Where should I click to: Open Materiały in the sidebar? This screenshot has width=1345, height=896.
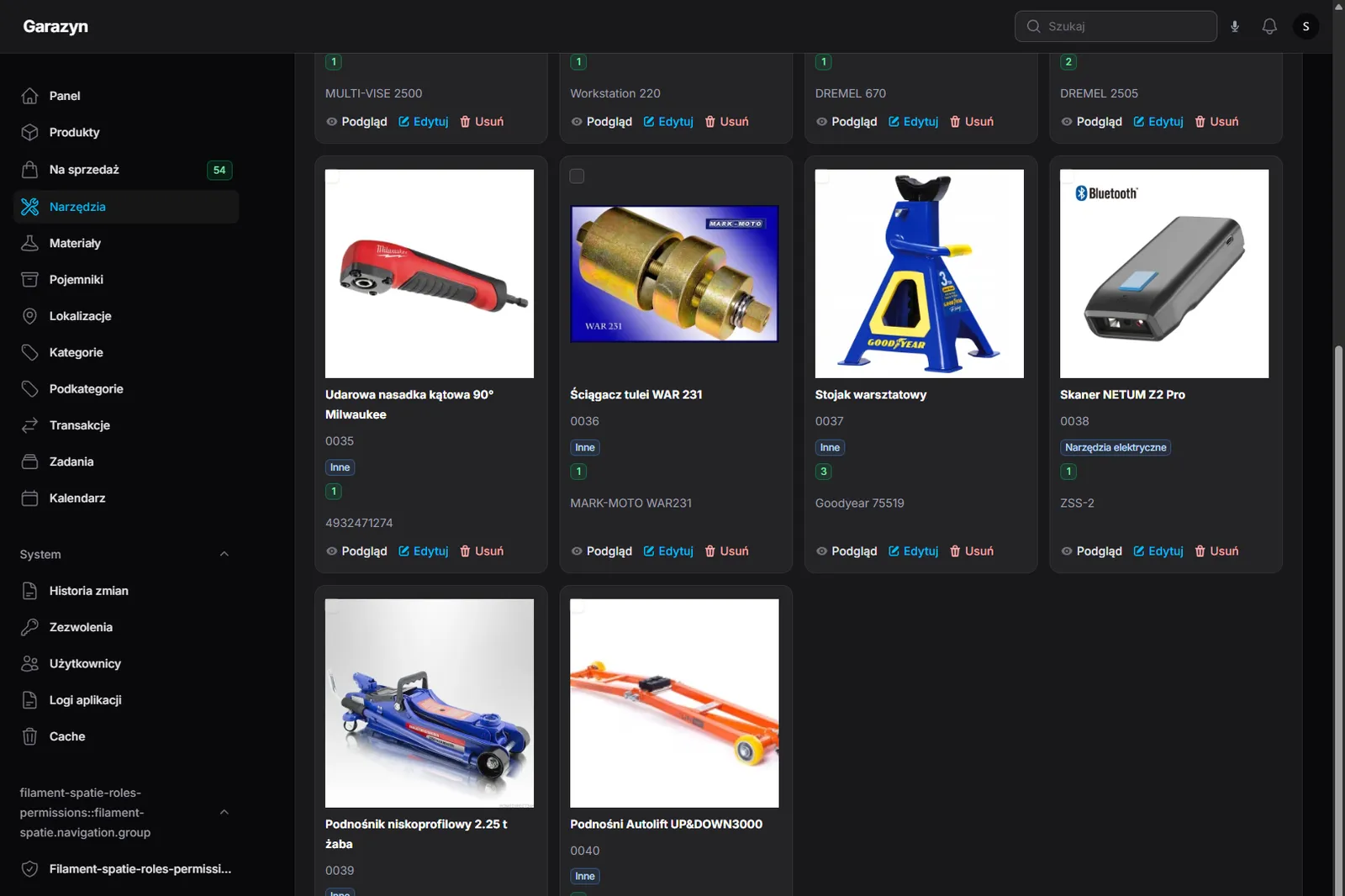[126, 243]
